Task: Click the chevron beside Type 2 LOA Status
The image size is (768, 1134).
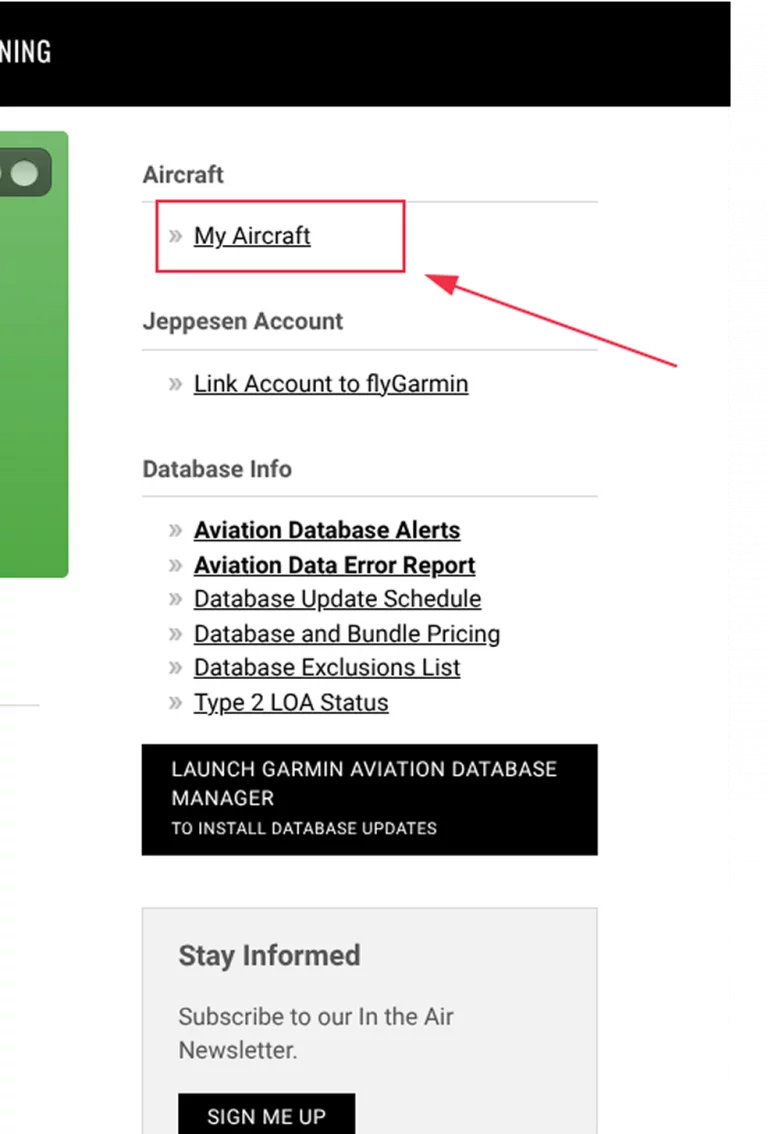Action: (x=175, y=703)
